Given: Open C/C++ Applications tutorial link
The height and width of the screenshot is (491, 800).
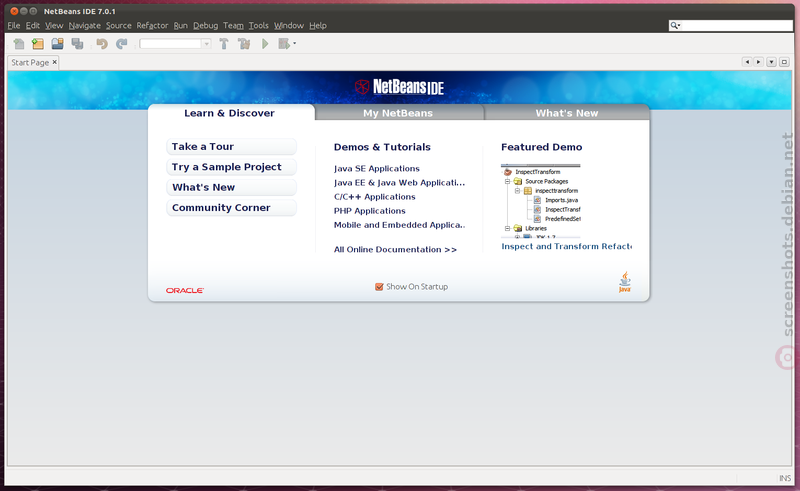Looking at the screenshot, I should point(374,197).
